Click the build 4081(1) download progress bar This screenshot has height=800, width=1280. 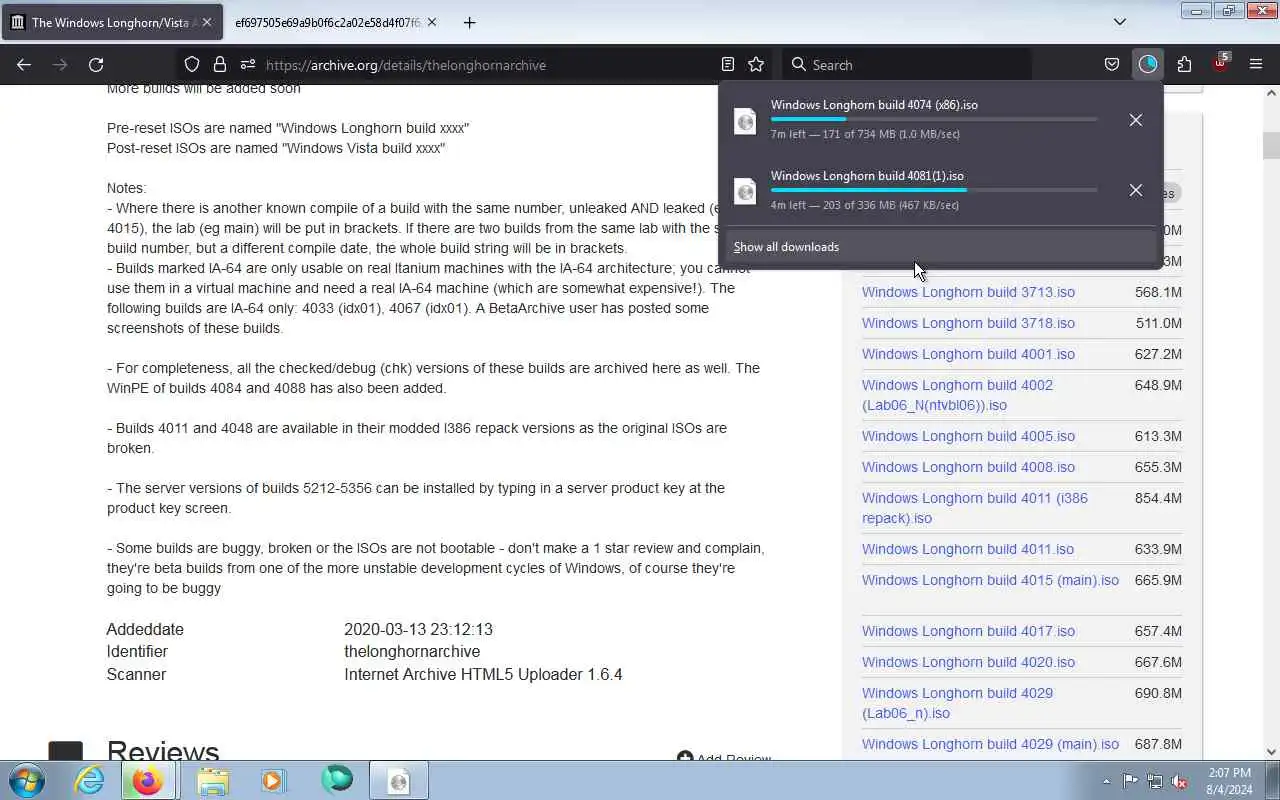pos(933,190)
